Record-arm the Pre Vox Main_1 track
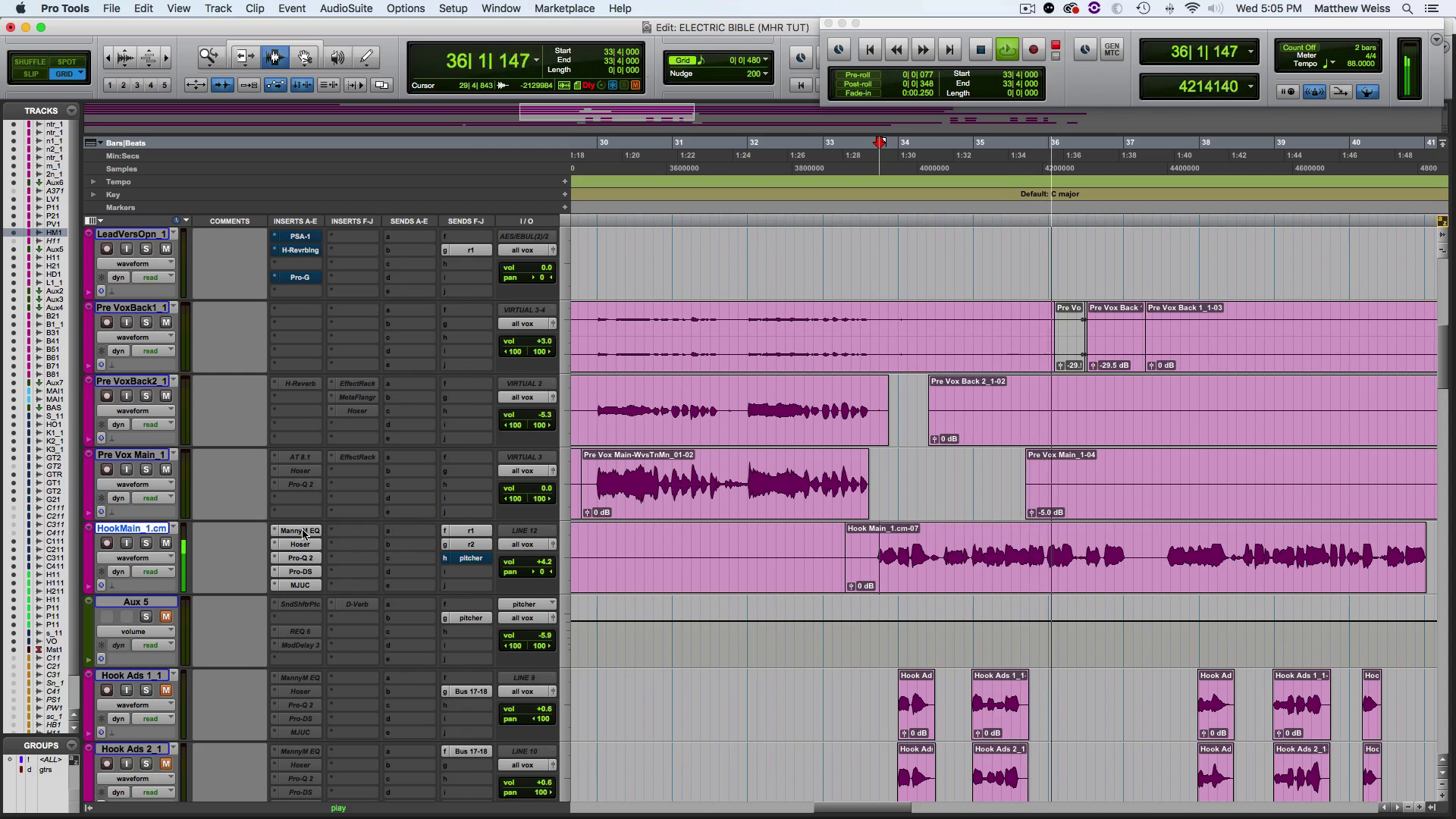This screenshot has height=819, width=1456. [x=107, y=469]
